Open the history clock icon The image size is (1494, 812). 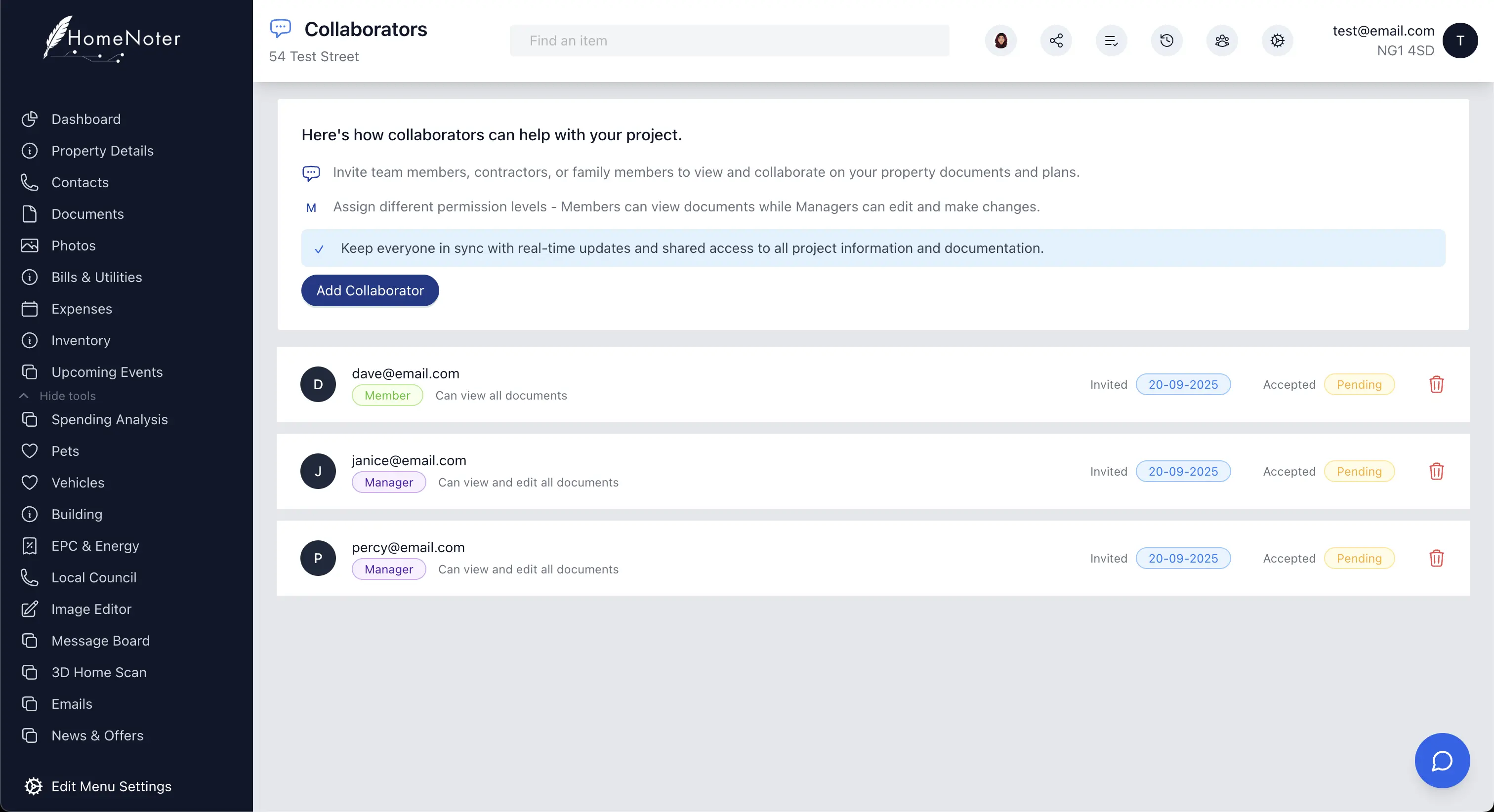[1166, 41]
